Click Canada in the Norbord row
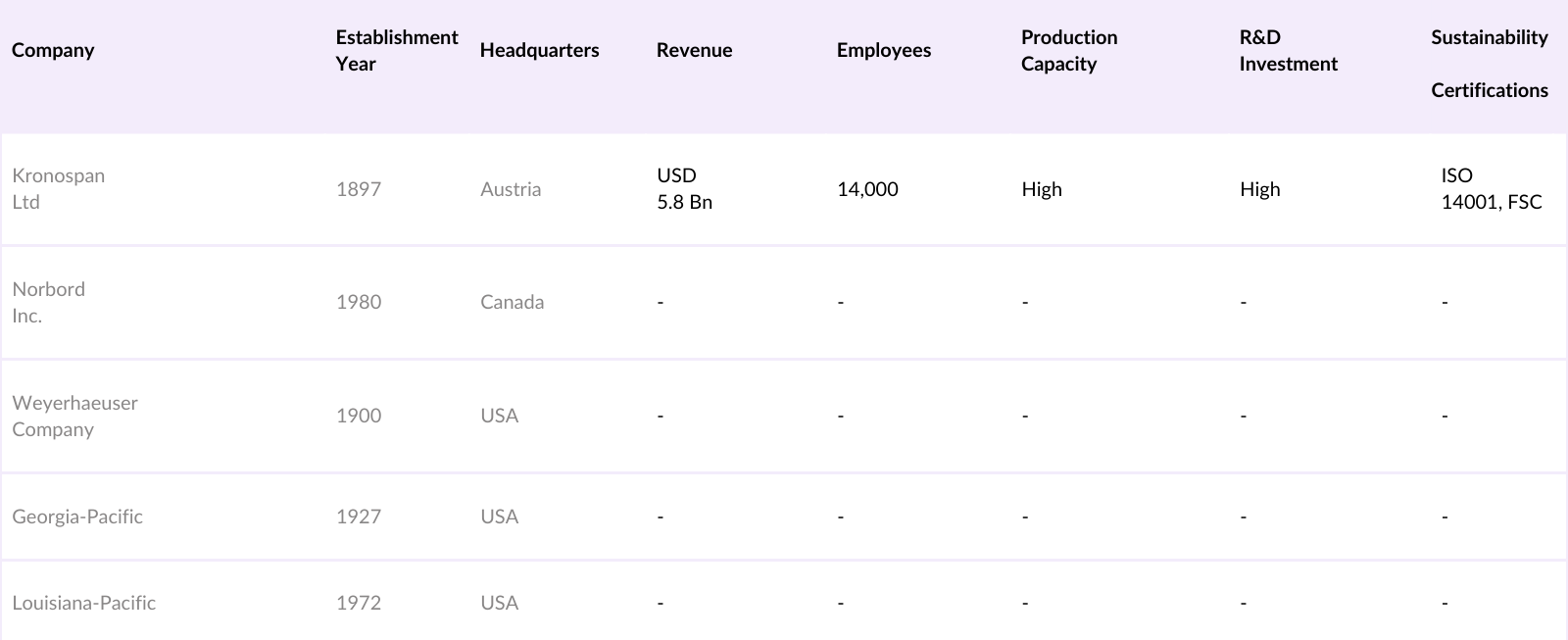Screen dimensions: 1568x640 pyautogui.click(x=512, y=302)
